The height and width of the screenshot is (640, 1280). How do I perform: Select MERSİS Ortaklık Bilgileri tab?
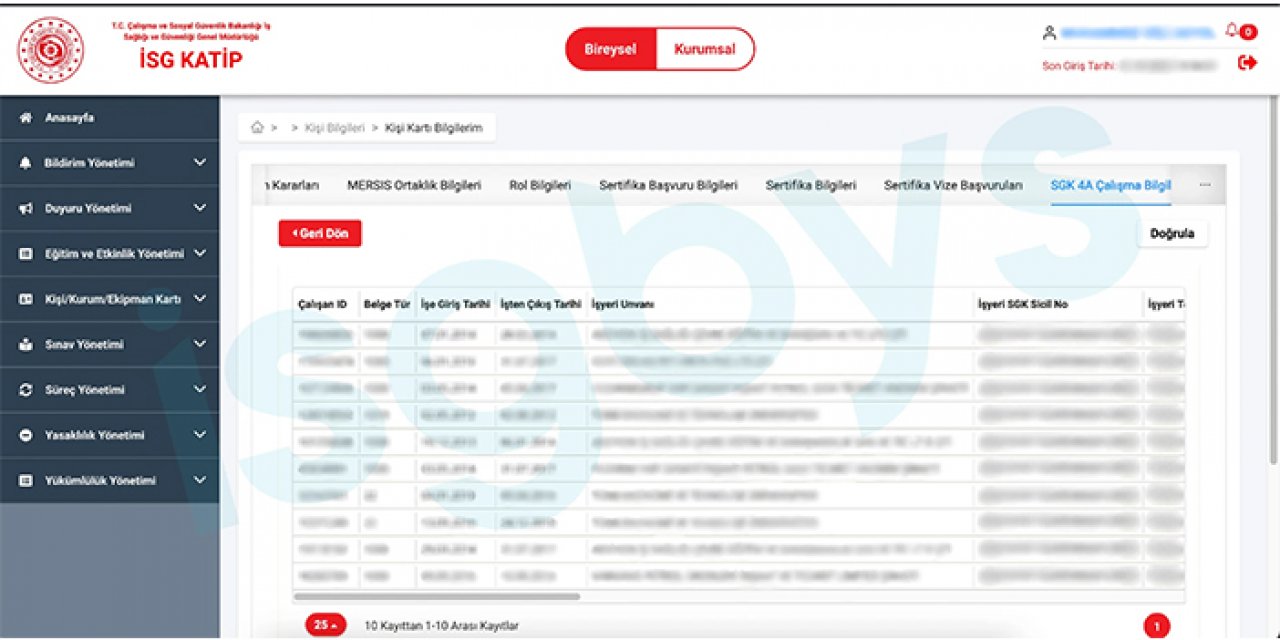pyautogui.click(x=414, y=185)
